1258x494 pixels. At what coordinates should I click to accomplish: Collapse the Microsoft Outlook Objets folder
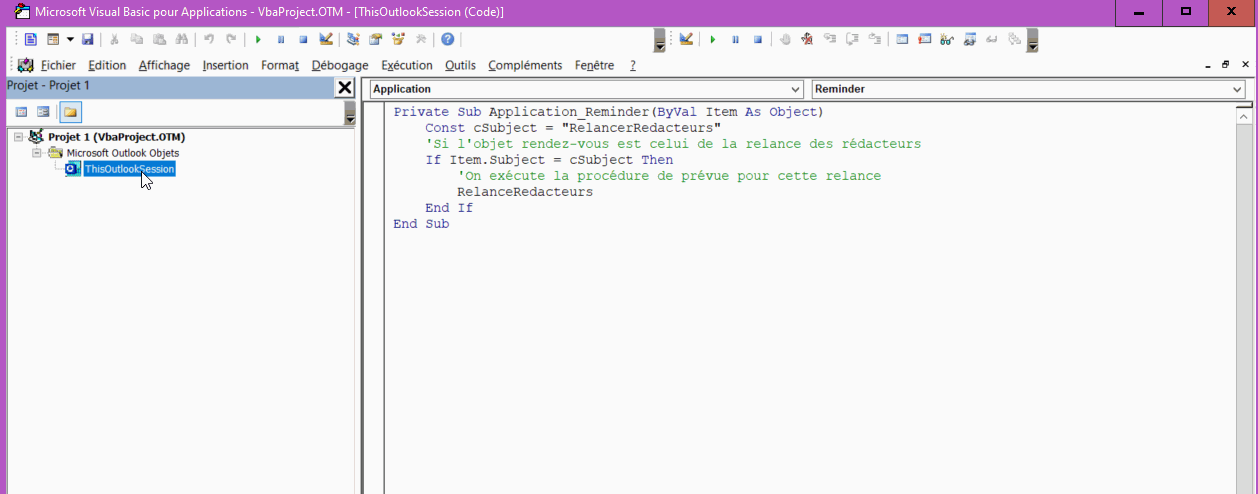(37, 153)
